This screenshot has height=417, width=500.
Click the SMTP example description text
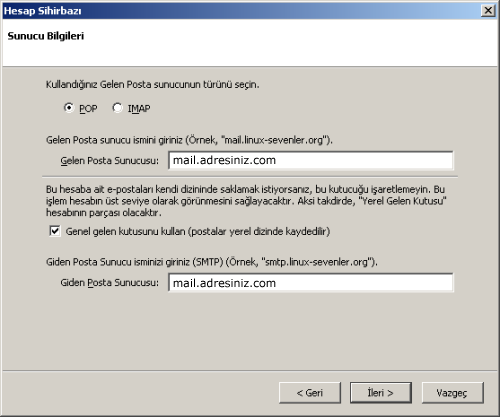pyautogui.click(x=212, y=262)
